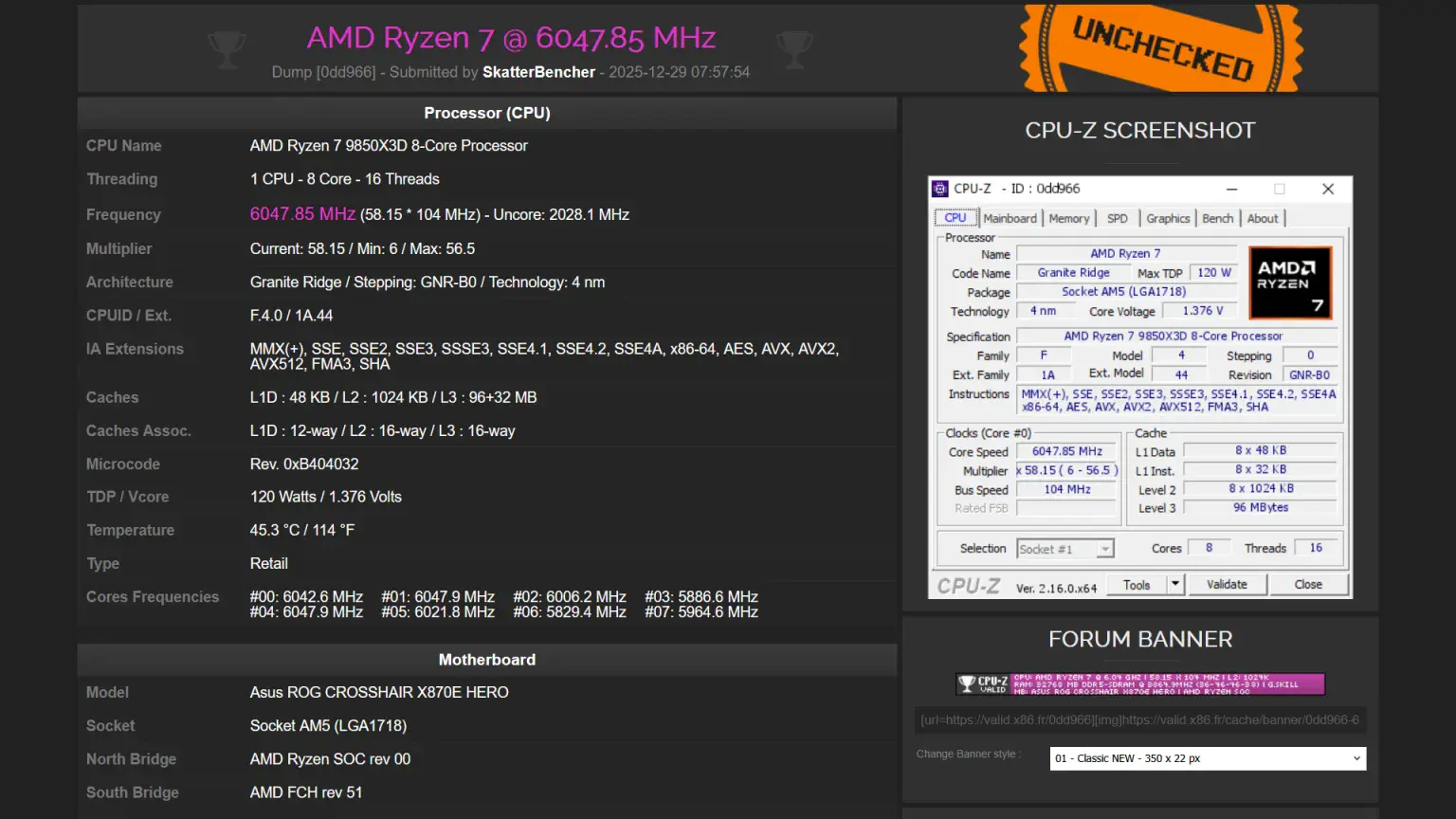Click the CPU Name value AMD Ryzen 7 9850X3D

[389, 146]
